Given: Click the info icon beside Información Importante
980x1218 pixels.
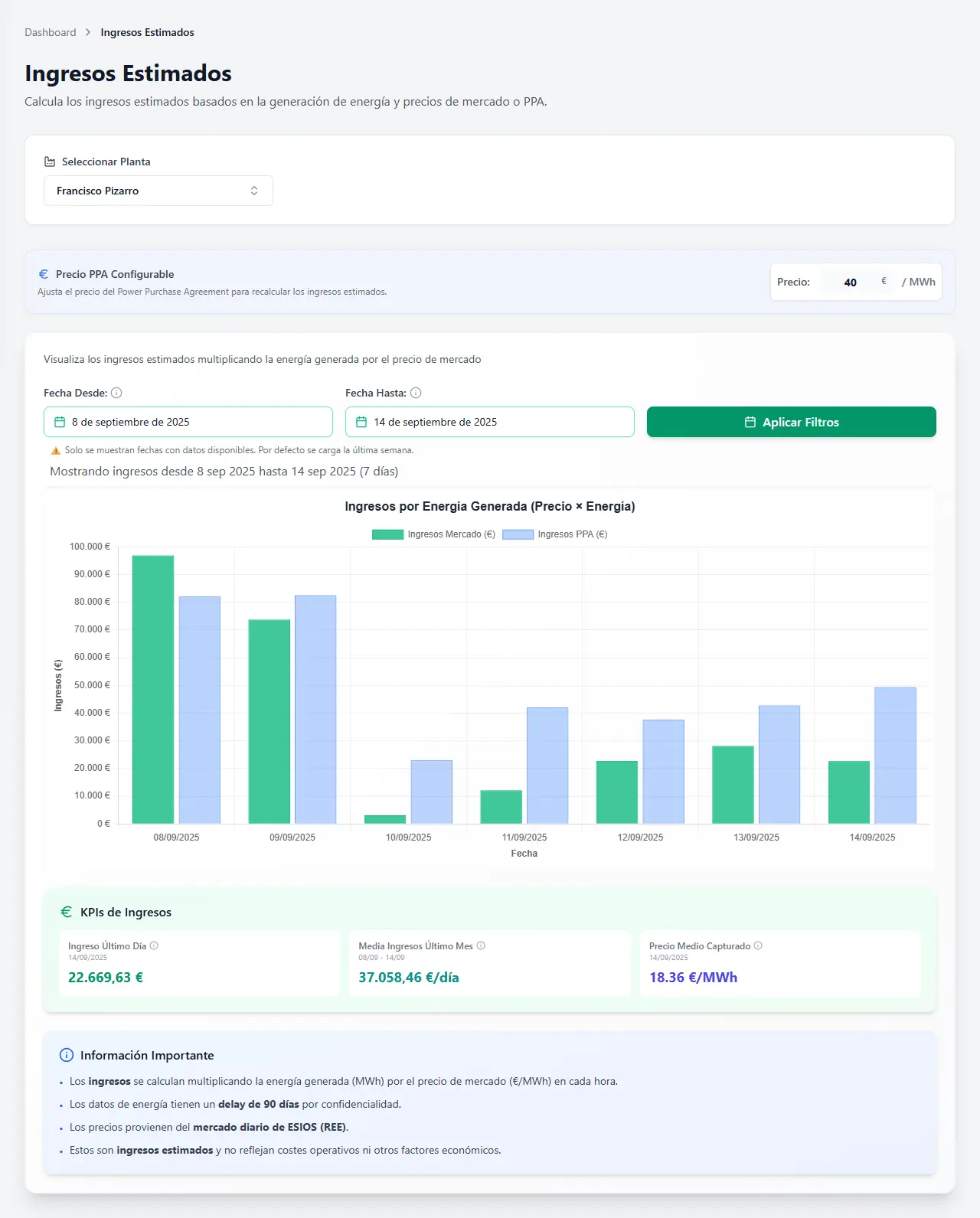Looking at the screenshot, I should [x=67, y=1055].
